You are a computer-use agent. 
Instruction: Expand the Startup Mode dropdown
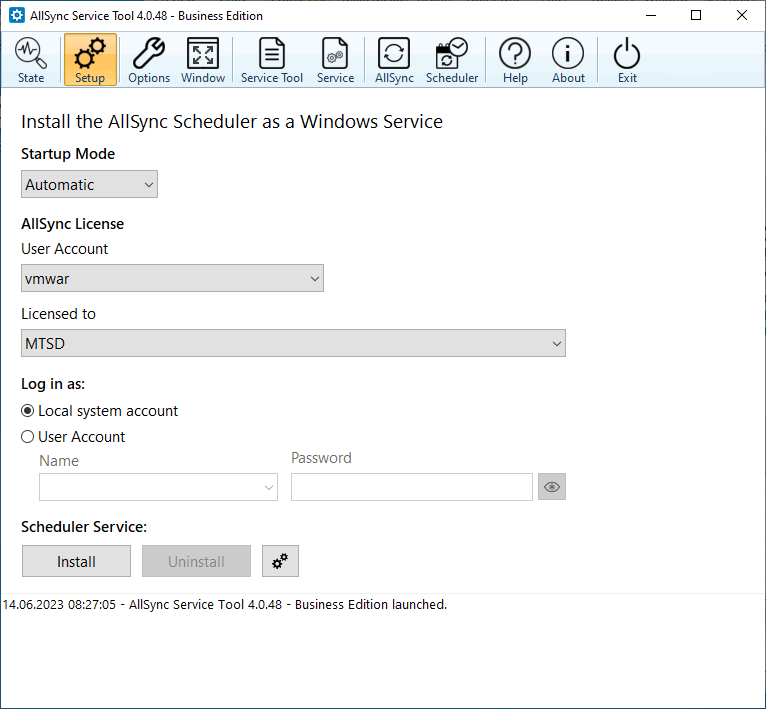pos(89,184)
